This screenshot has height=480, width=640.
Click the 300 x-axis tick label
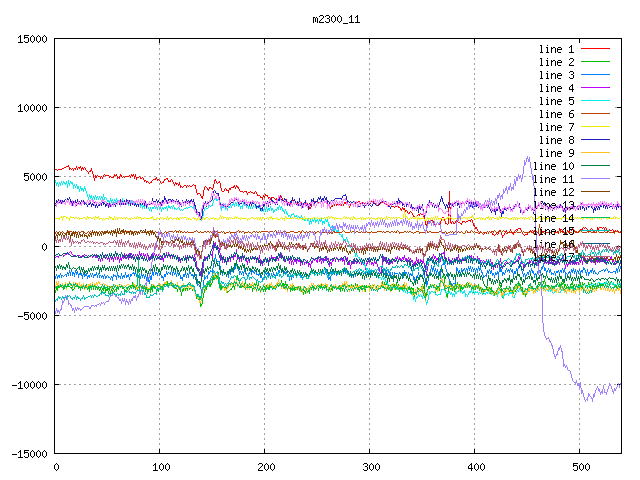pos(369,467)
